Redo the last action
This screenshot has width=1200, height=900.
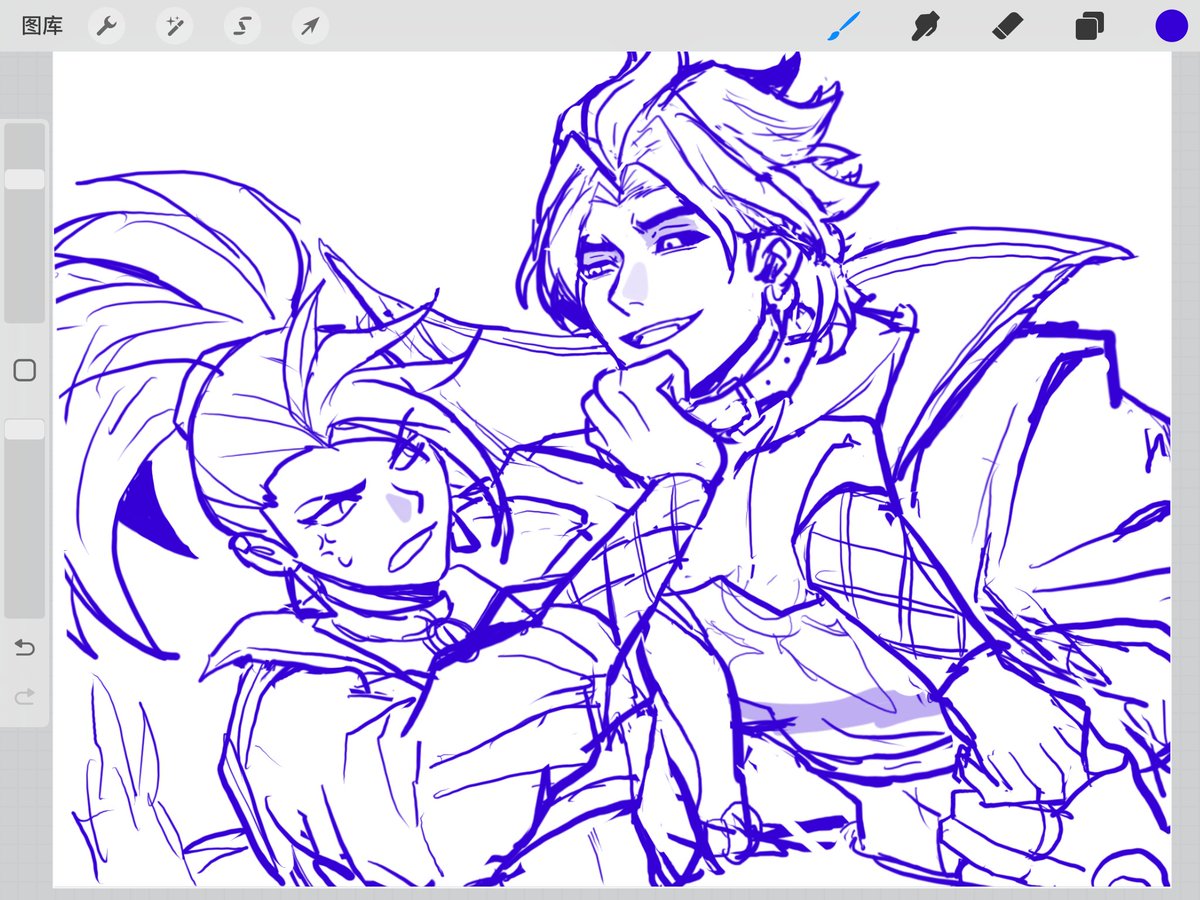(25, 696)
